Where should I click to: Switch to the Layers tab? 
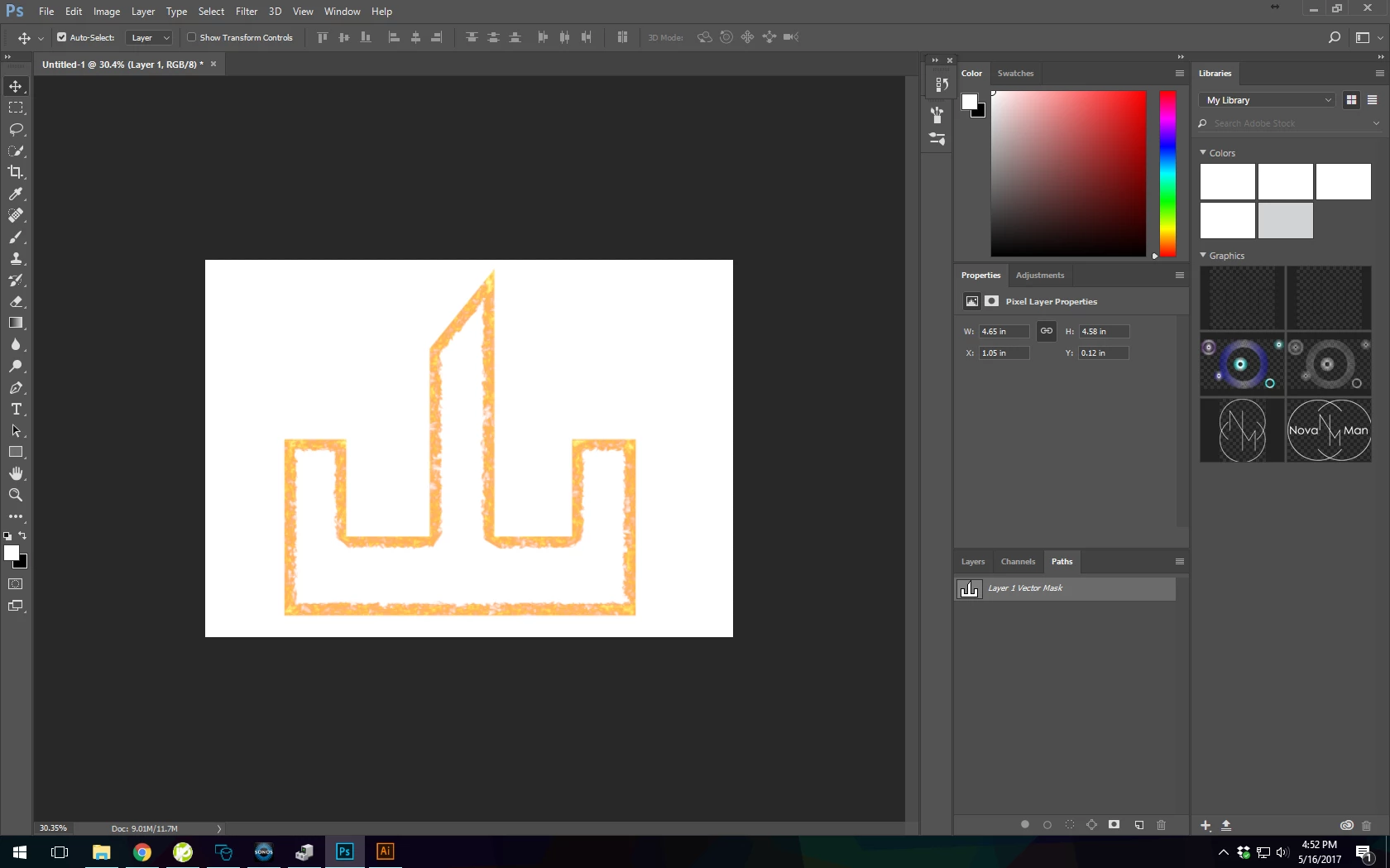coord(973,561)
